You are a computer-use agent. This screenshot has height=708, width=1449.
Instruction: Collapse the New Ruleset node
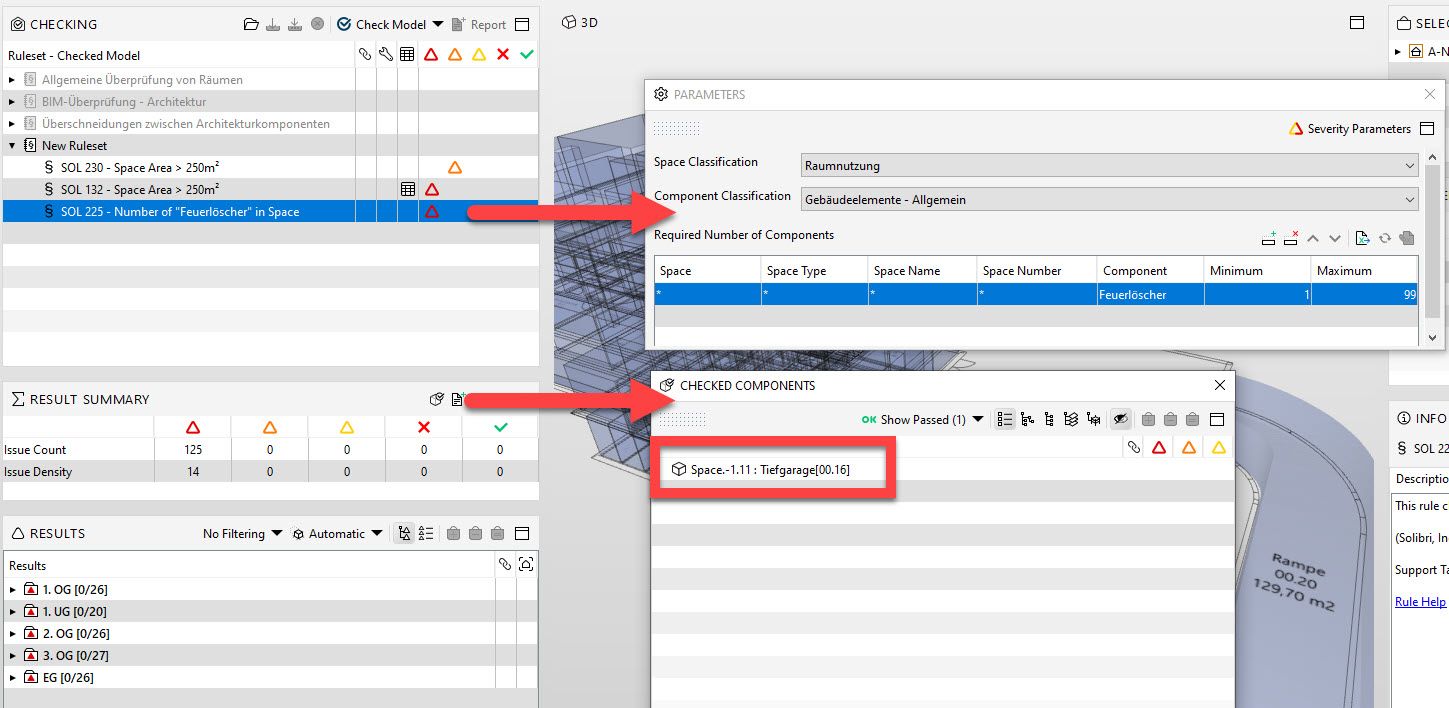pyautogui.click(x=12, y=146)
